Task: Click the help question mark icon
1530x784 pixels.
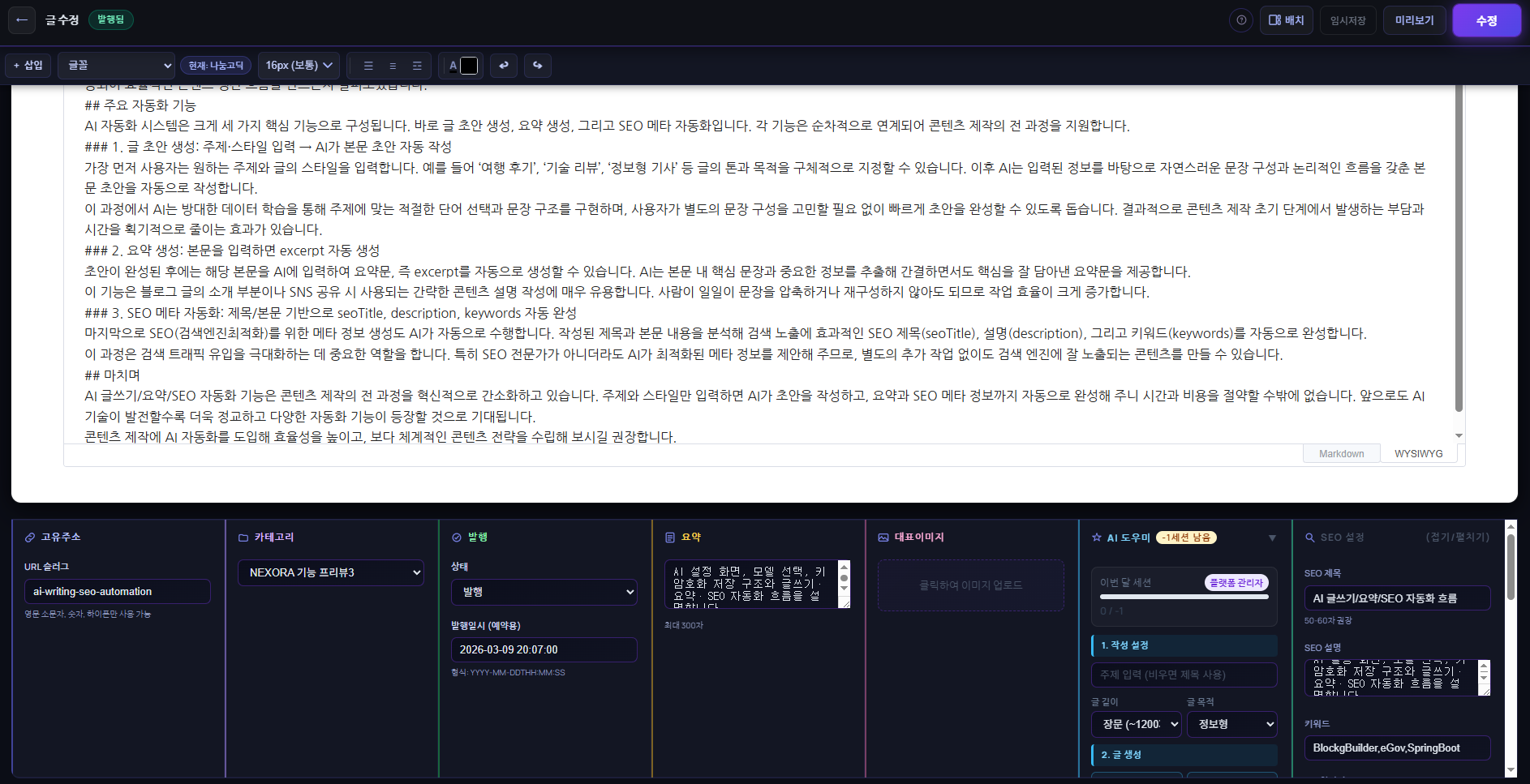Action: 1240,20
